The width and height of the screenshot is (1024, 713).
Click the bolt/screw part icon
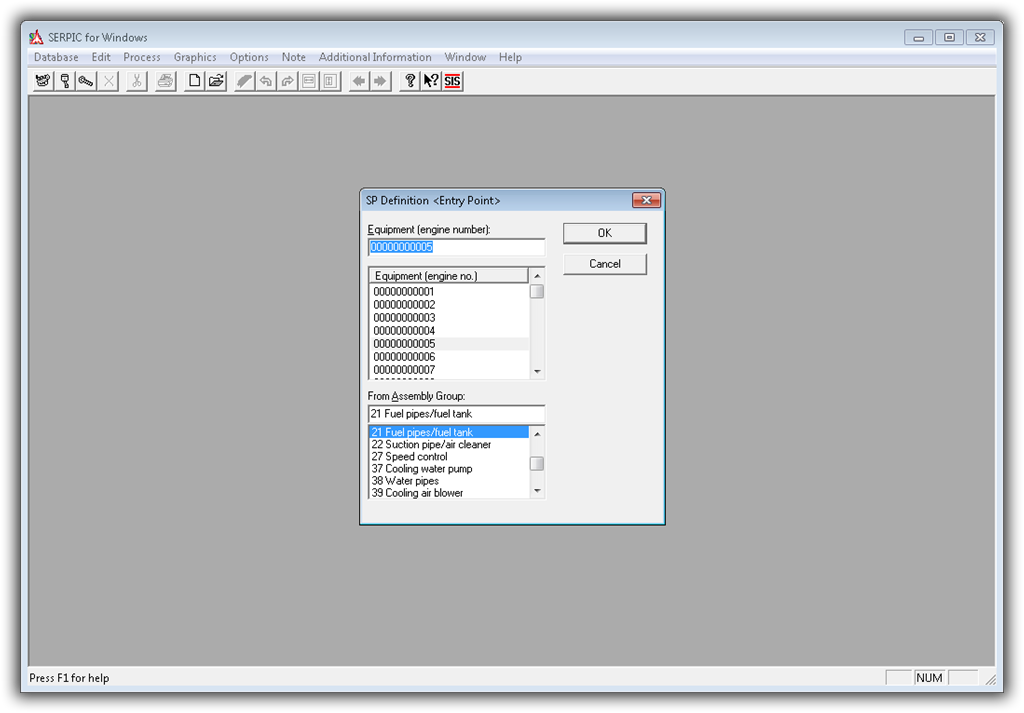coord(86,82)
